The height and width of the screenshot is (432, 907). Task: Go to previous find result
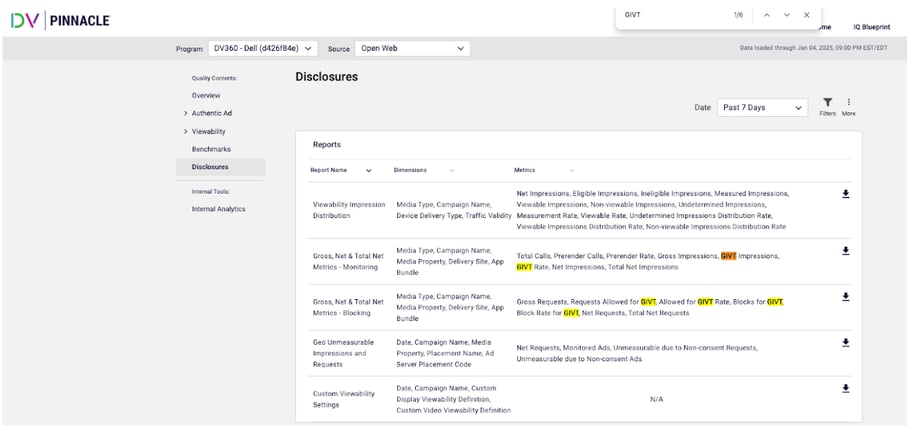pyautogui.click(x=767, y=15)
